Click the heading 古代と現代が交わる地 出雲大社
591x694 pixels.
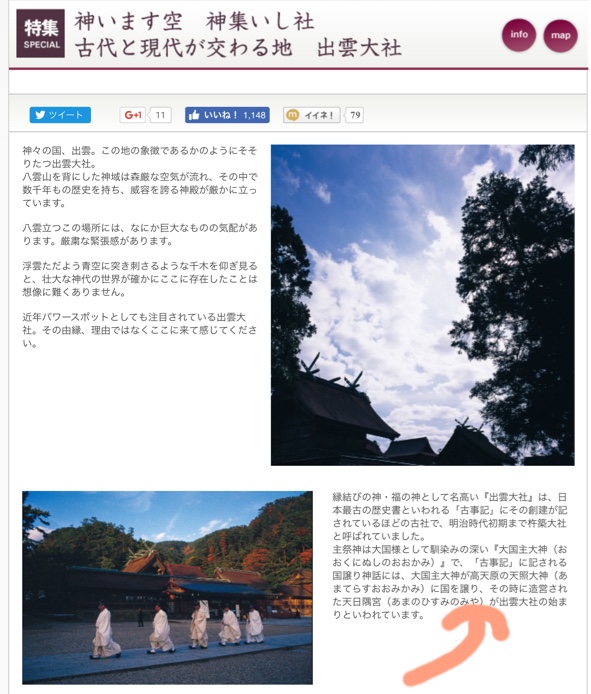click(x=238, y=48)
